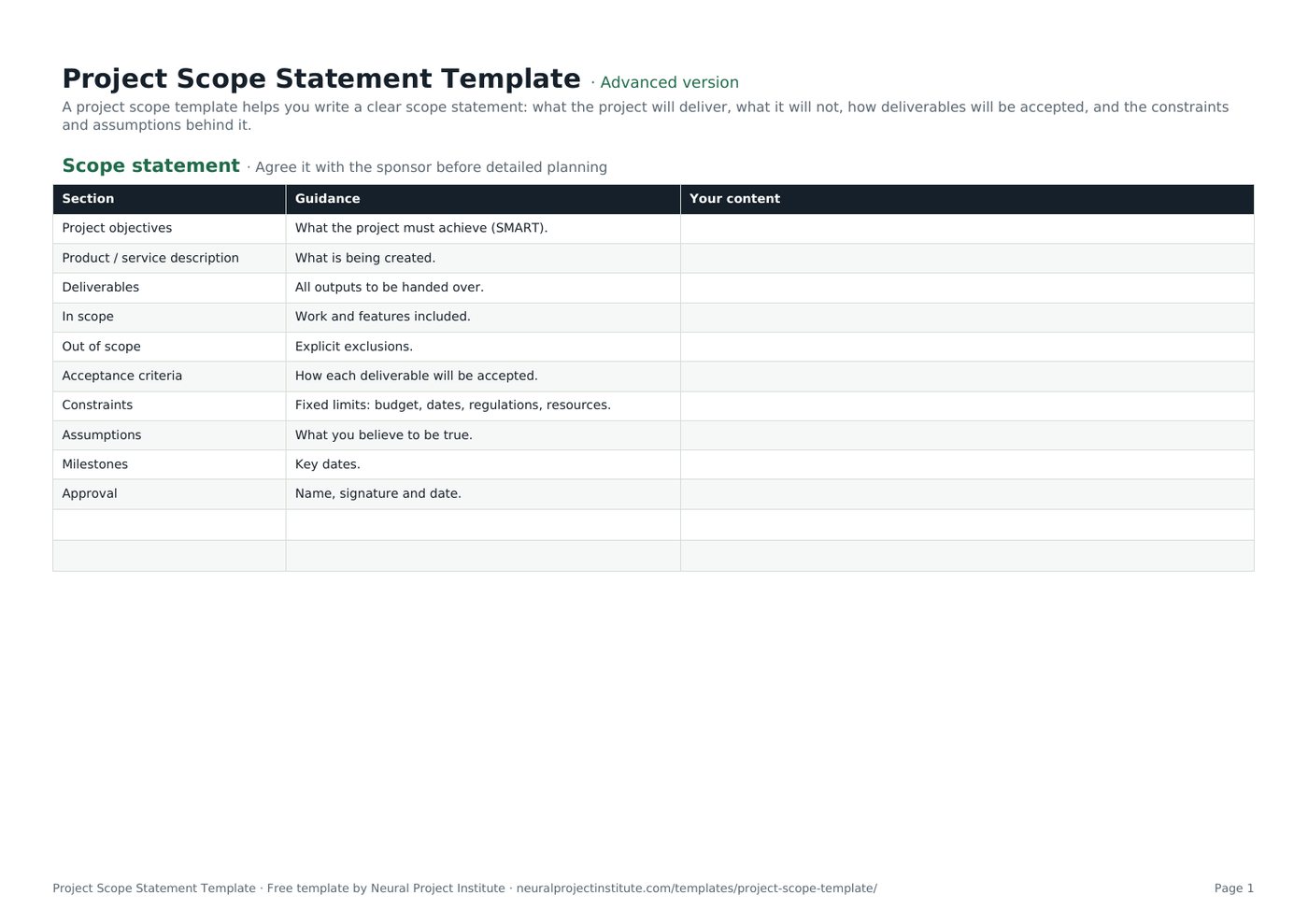Click the 'Page 1' footer label
The height and width of the screenshot is (924, 1308).
click(1234, 888)
